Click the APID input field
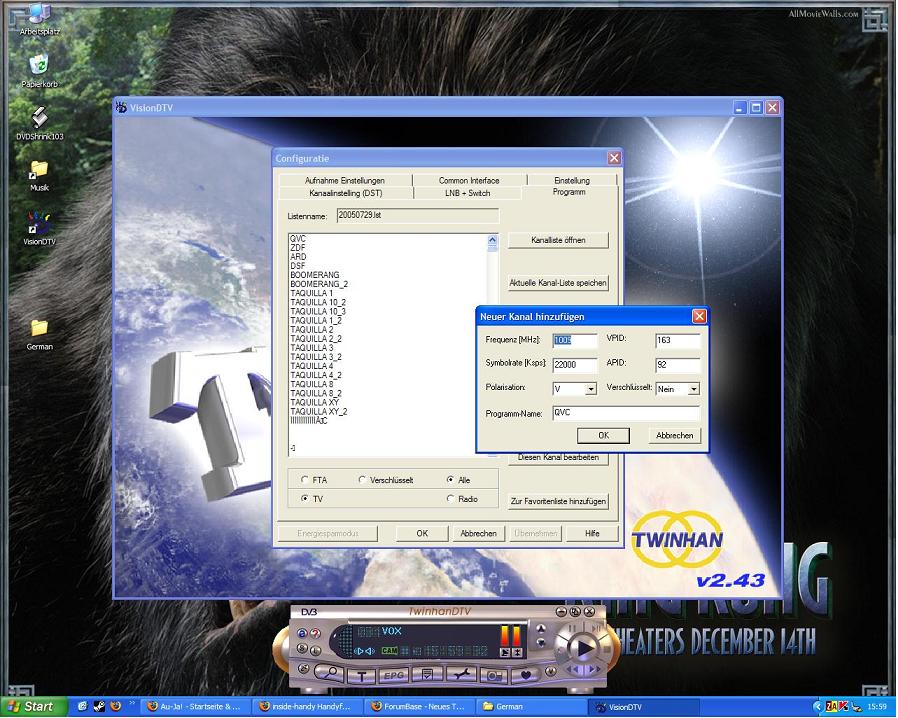The image size is (898, 718). (678, 365)
